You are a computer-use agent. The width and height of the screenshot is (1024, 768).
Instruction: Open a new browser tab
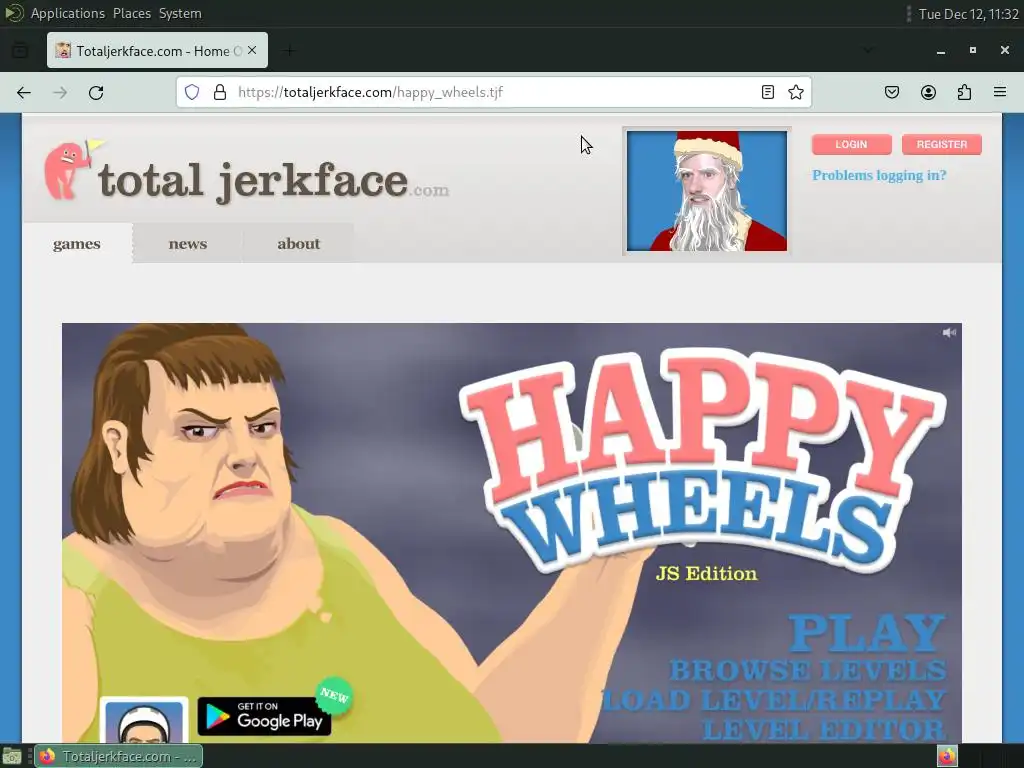pyautogui.click(x=289, y=50)
